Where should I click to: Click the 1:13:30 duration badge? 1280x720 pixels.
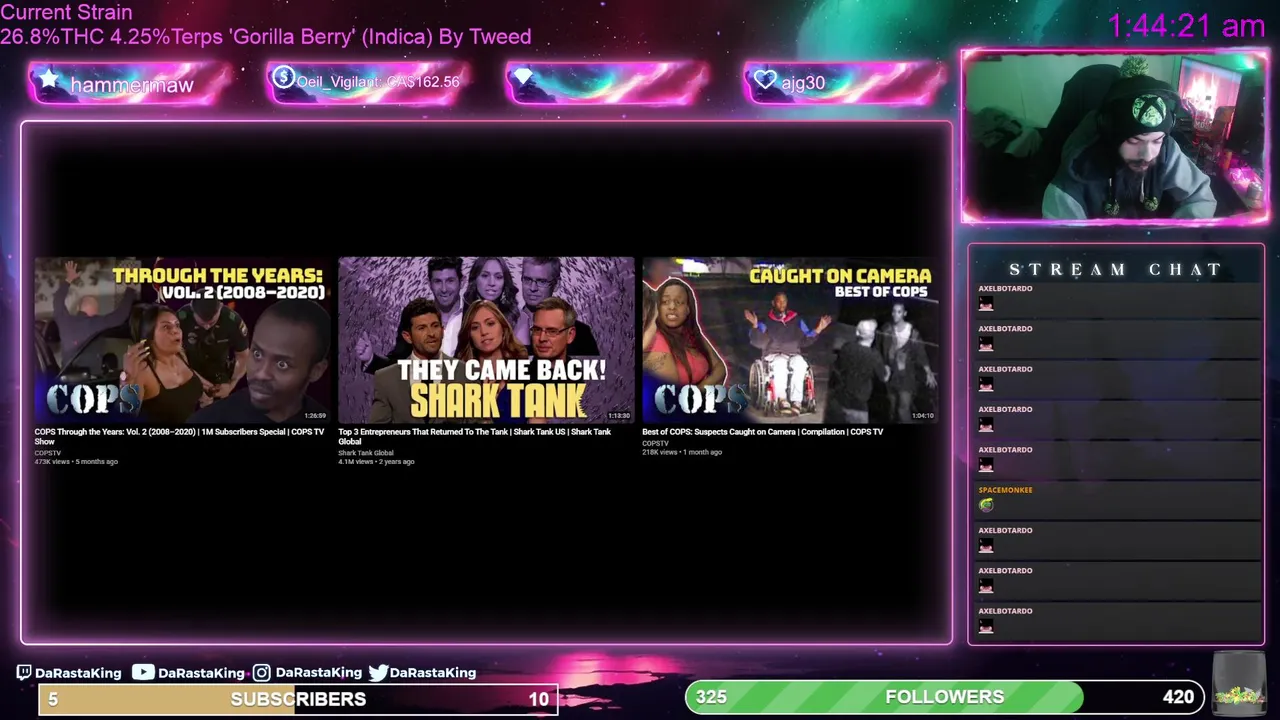tap(619, 415)
